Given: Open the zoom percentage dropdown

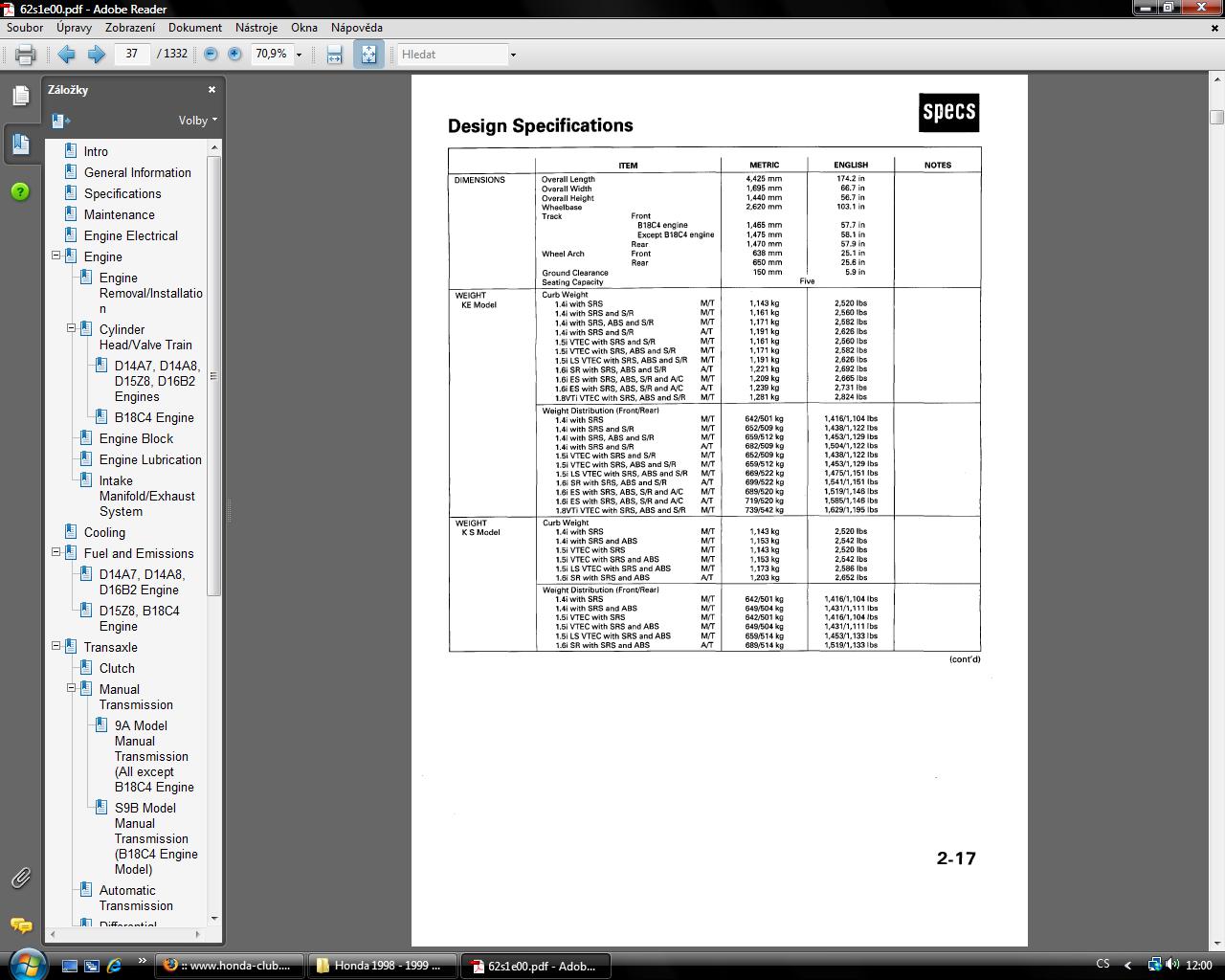Looking at the screenshot, I should click(x=299, y=55).
